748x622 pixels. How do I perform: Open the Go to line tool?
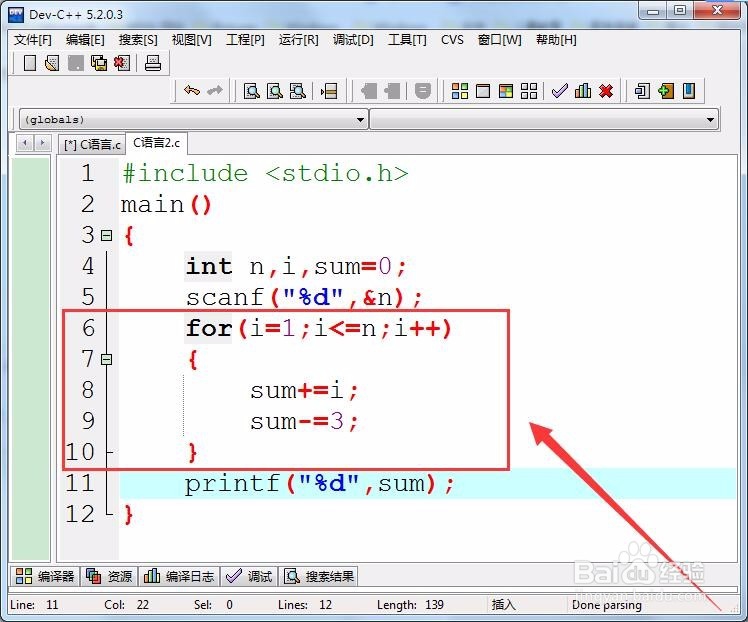329,91
